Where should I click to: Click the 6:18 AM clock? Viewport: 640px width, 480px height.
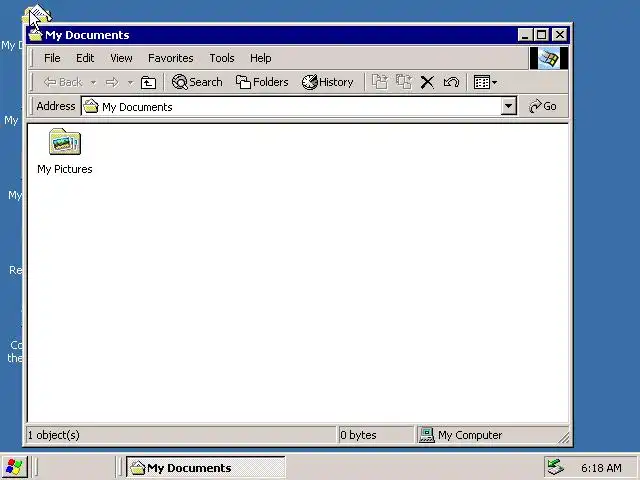(x=601, y=468)
